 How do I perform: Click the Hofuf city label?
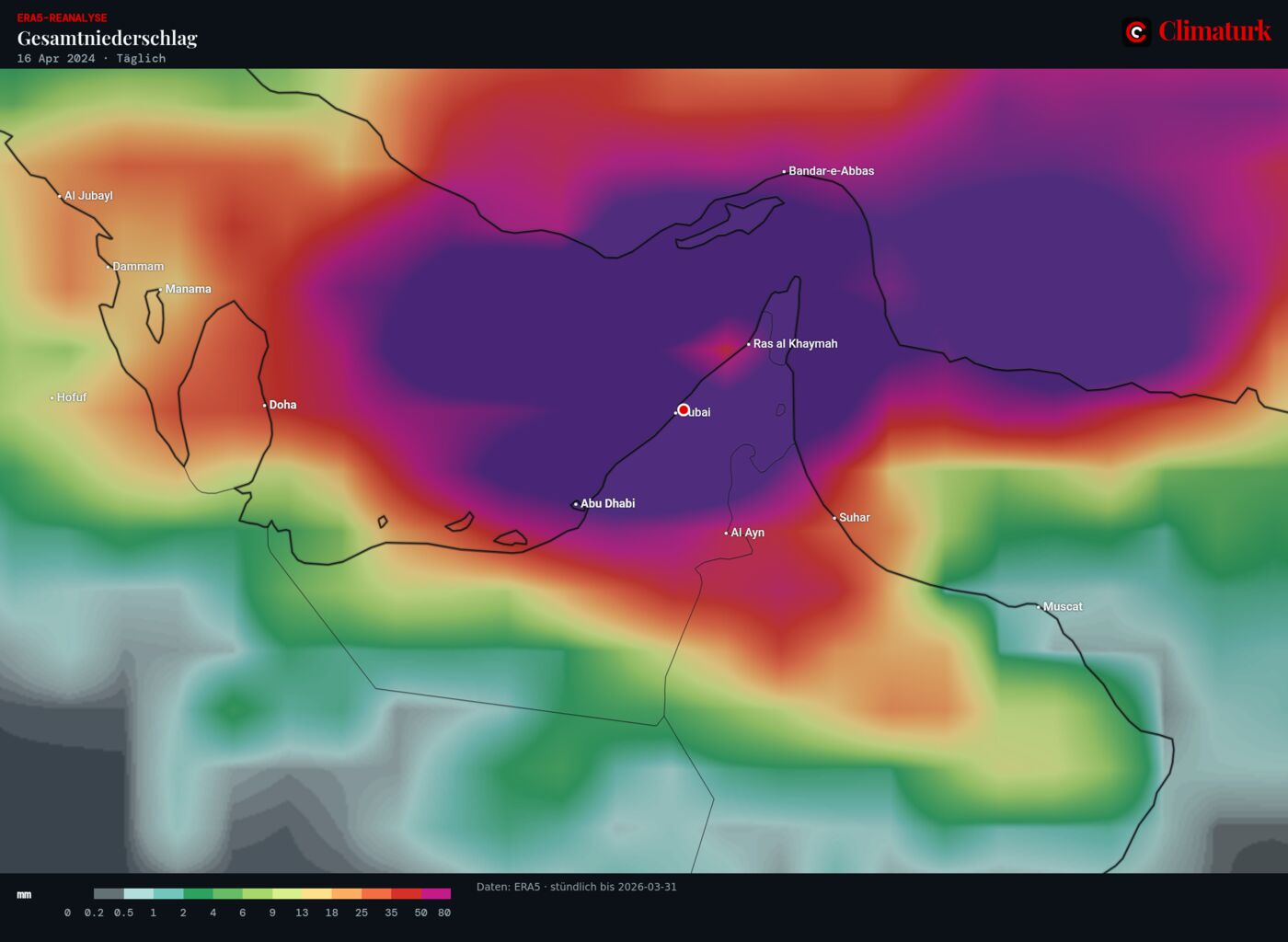point(72,397)
